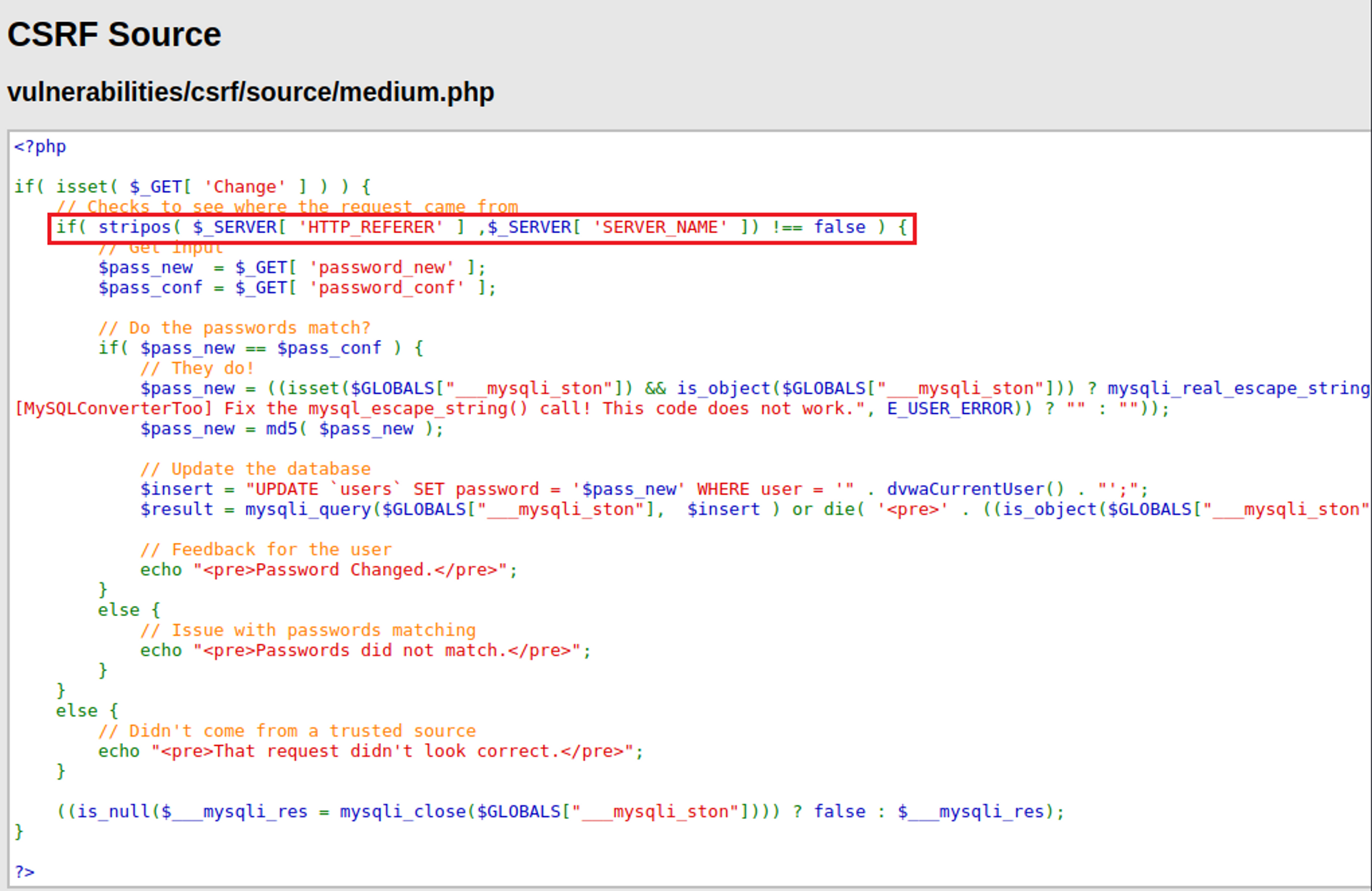Viewport: 1372px width, 891px height.
Task: Click the 'Do the passwords match?' comment
Action: coord(234,328)
